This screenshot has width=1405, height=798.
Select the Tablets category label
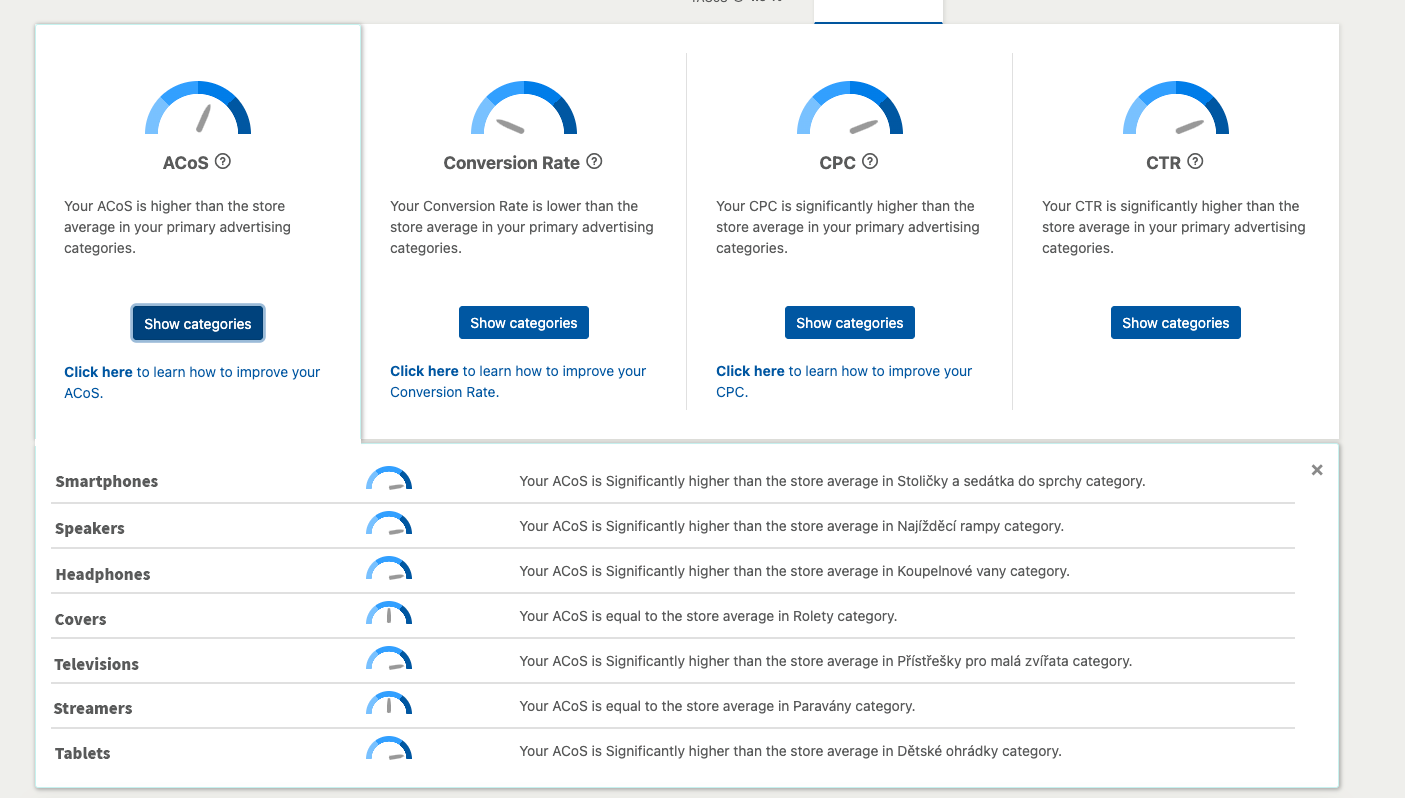83,753
